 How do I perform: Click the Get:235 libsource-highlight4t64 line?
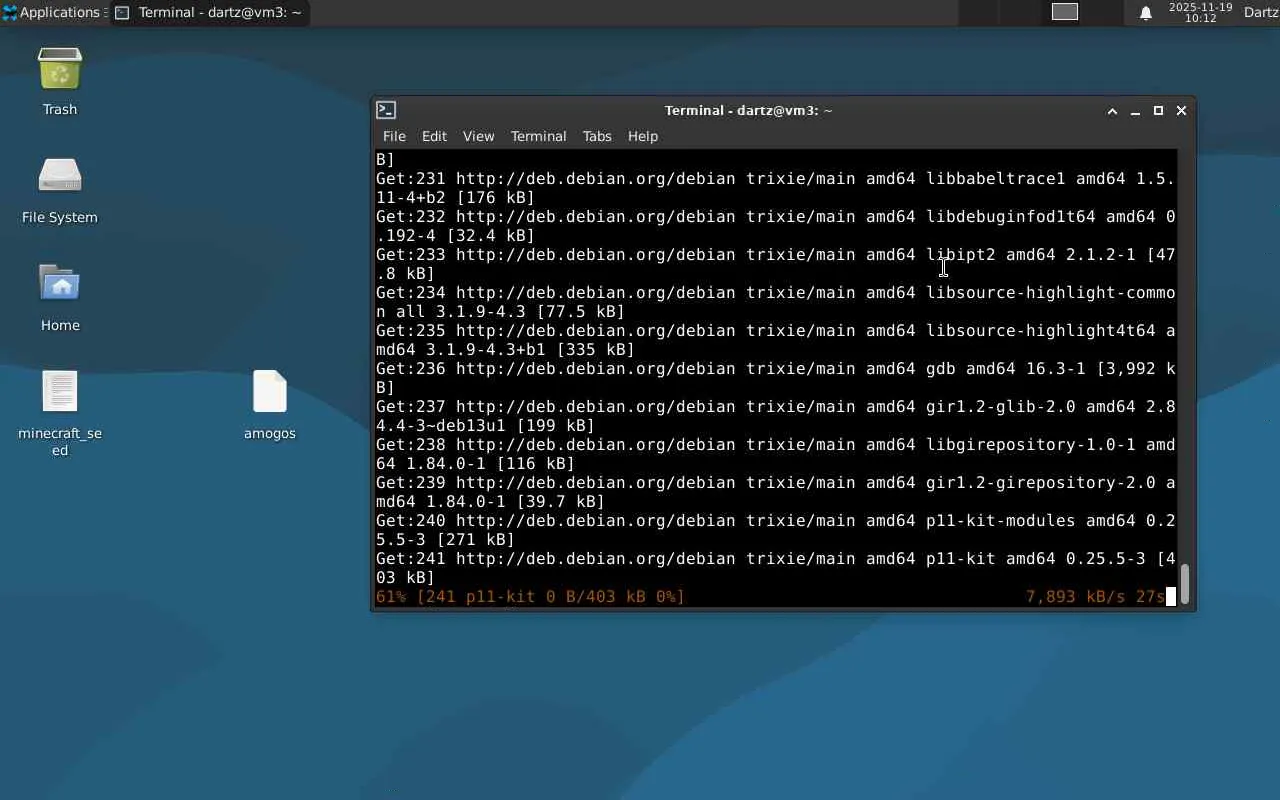tap(775, 340)
